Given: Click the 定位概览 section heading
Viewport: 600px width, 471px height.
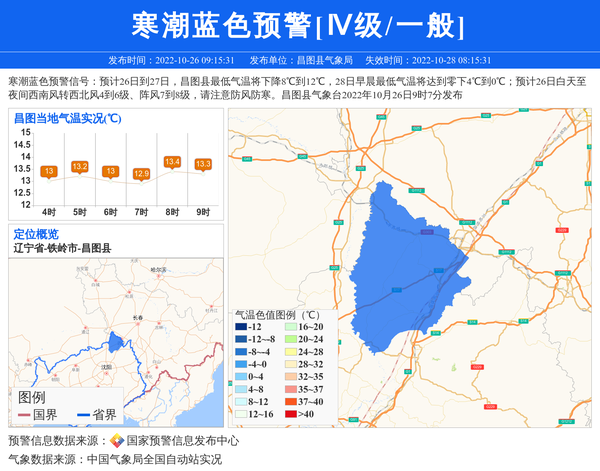Looking at the screenshot, I should [36, 234].
